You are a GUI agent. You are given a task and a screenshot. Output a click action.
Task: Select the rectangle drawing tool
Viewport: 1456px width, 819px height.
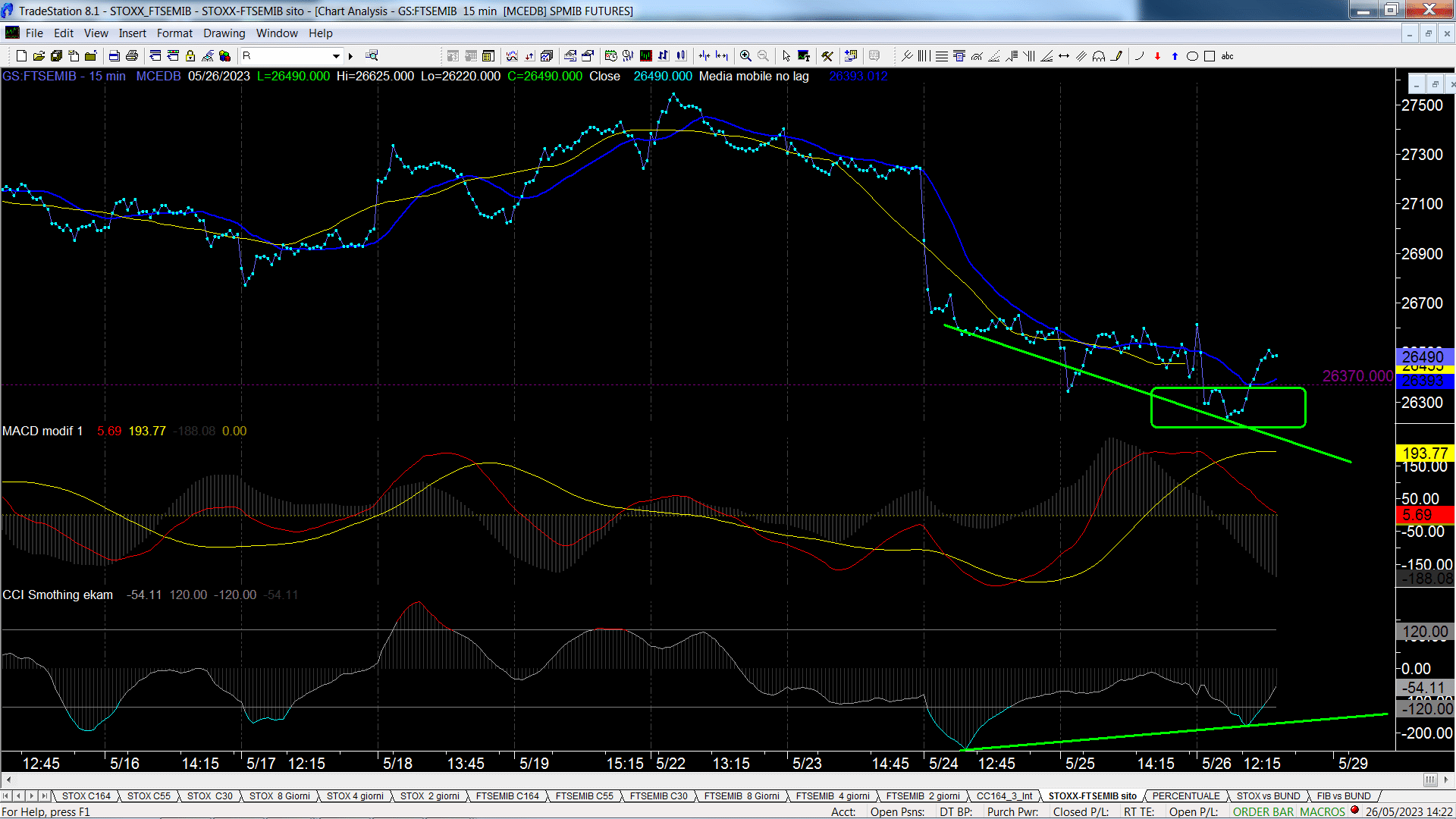pos(1210,56)
